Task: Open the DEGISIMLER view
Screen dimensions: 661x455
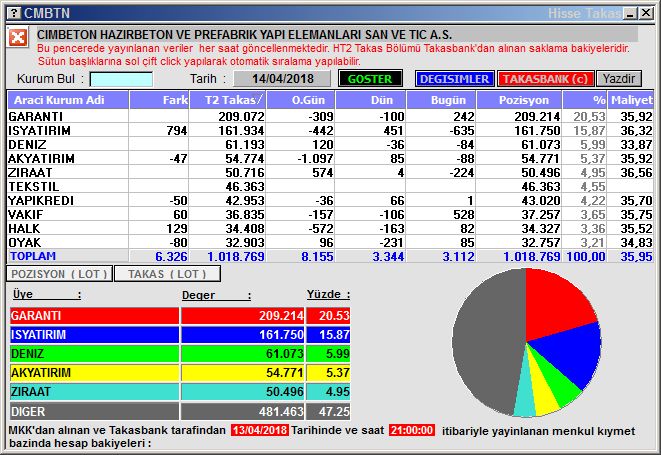Action: (x=454, y=79)
